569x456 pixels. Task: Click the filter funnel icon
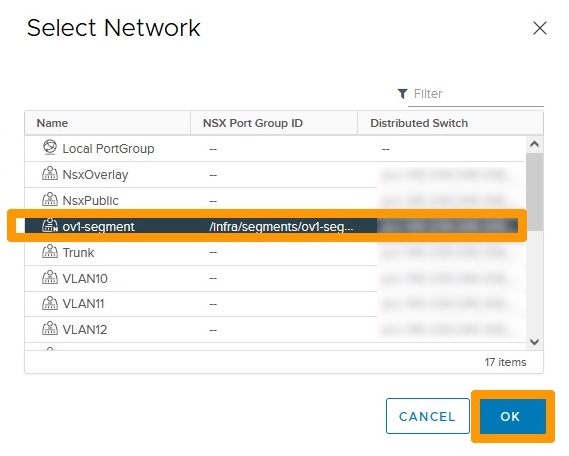(x=402, y=94)
